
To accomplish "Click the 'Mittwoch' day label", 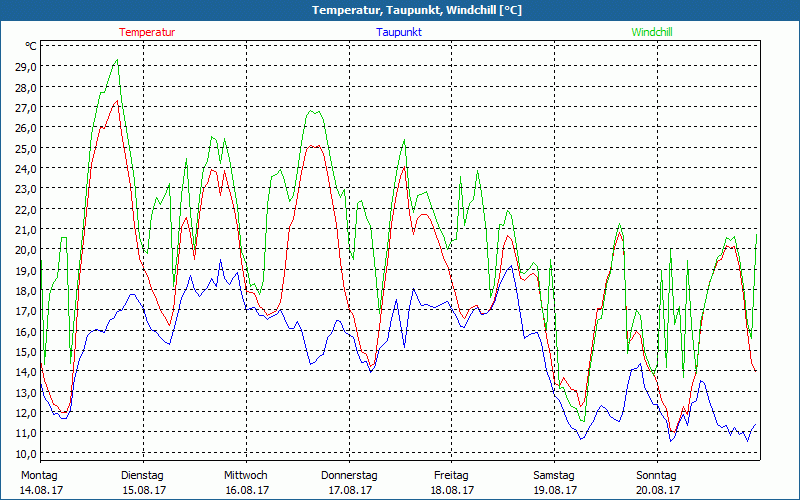I will tap(246, 476).
